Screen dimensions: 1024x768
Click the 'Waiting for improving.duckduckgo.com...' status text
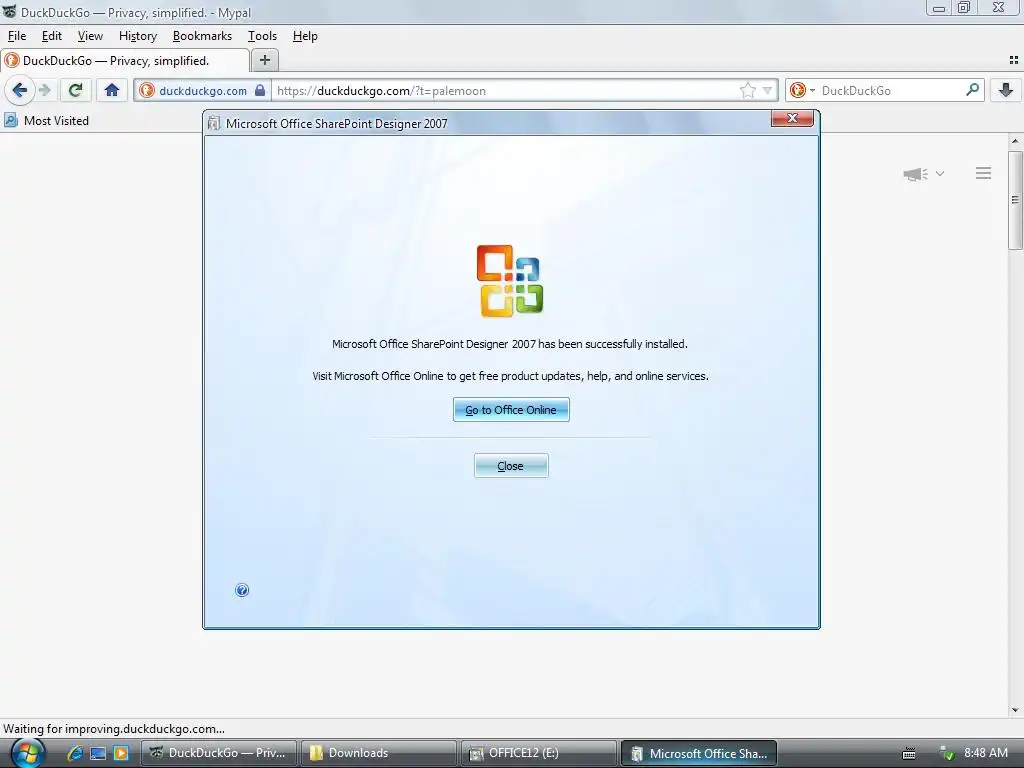tap(114, 729)
